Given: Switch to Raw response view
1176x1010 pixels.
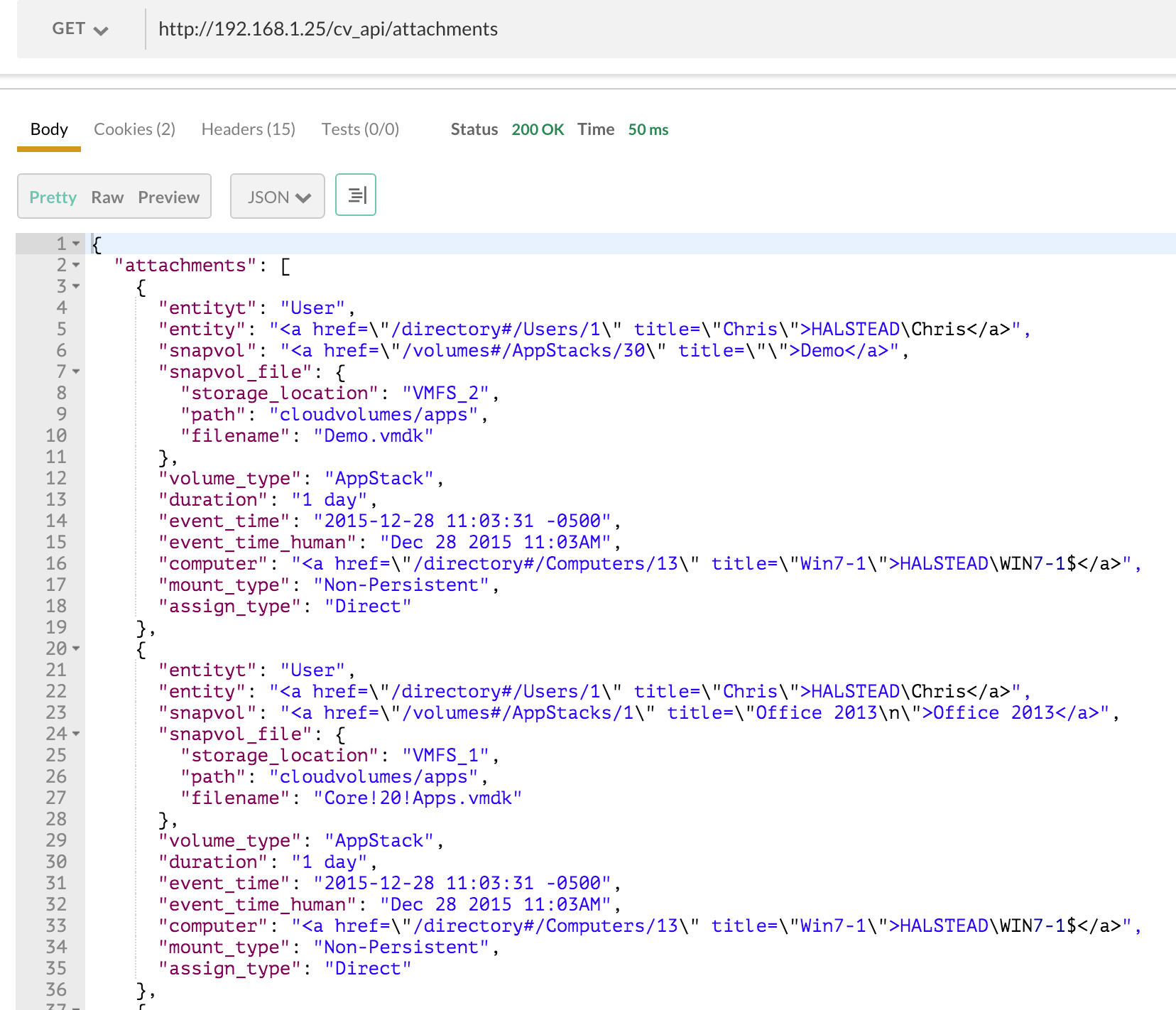Looking at the screenshot, I should (107, 197).
